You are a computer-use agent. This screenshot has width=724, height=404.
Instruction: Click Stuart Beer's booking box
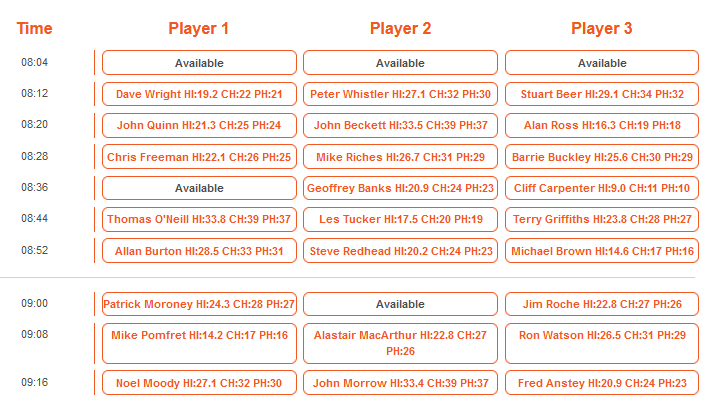[602, 94]
